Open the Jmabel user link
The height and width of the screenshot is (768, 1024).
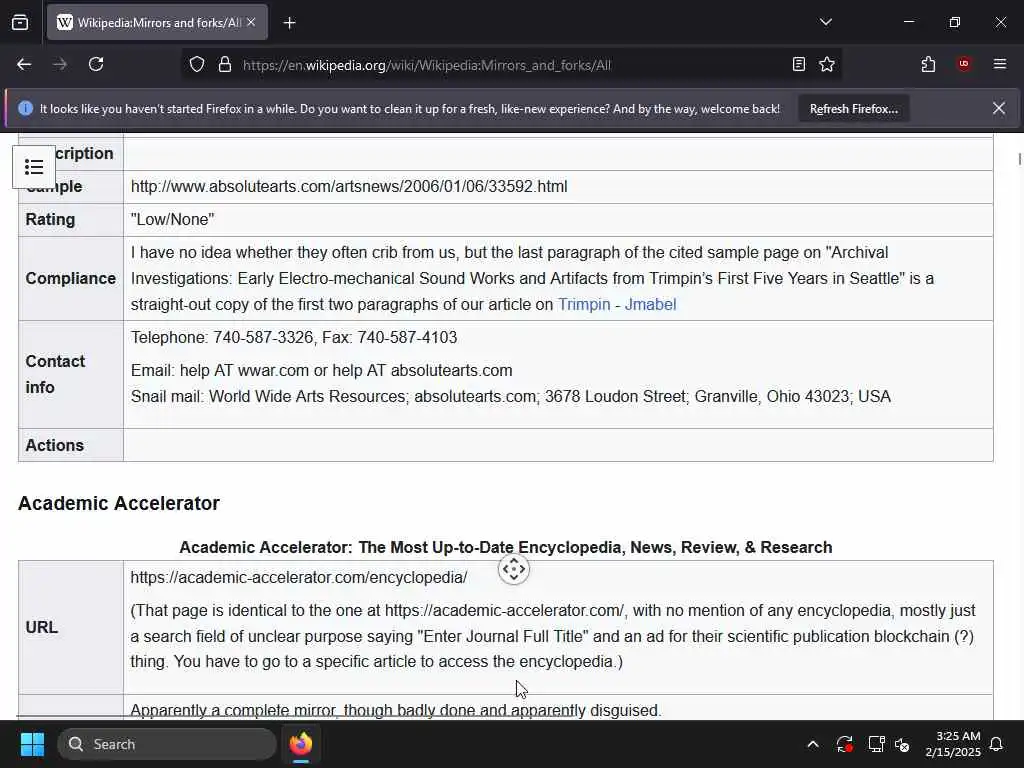[650, 304]
